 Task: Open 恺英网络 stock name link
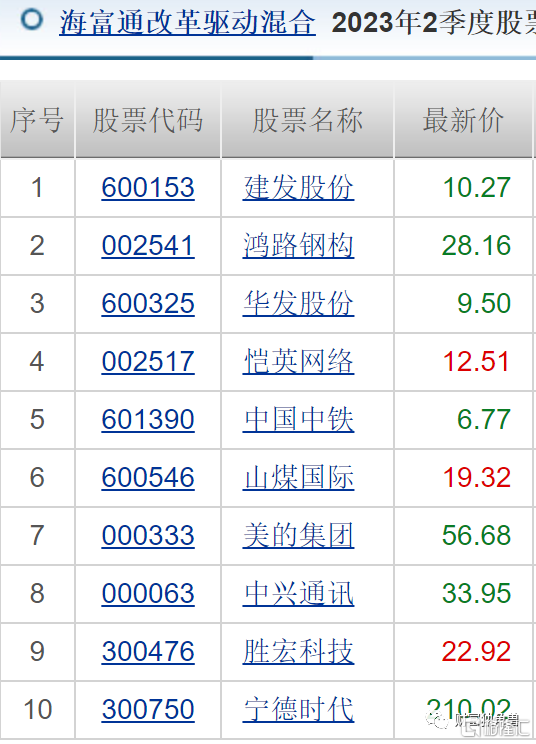298,362
